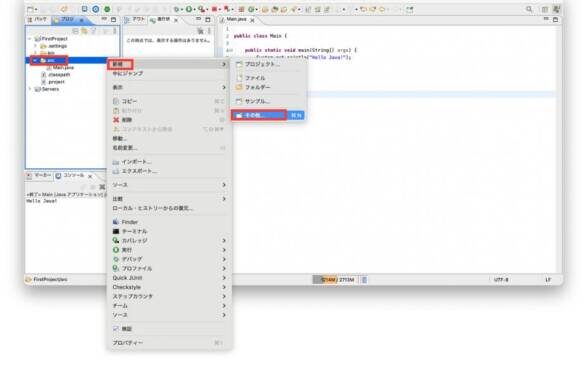The height and width of the screenshot is (368, 587).
Task: Click ローカル・ヒストリーからの復元...
Action: pos(169,208)
